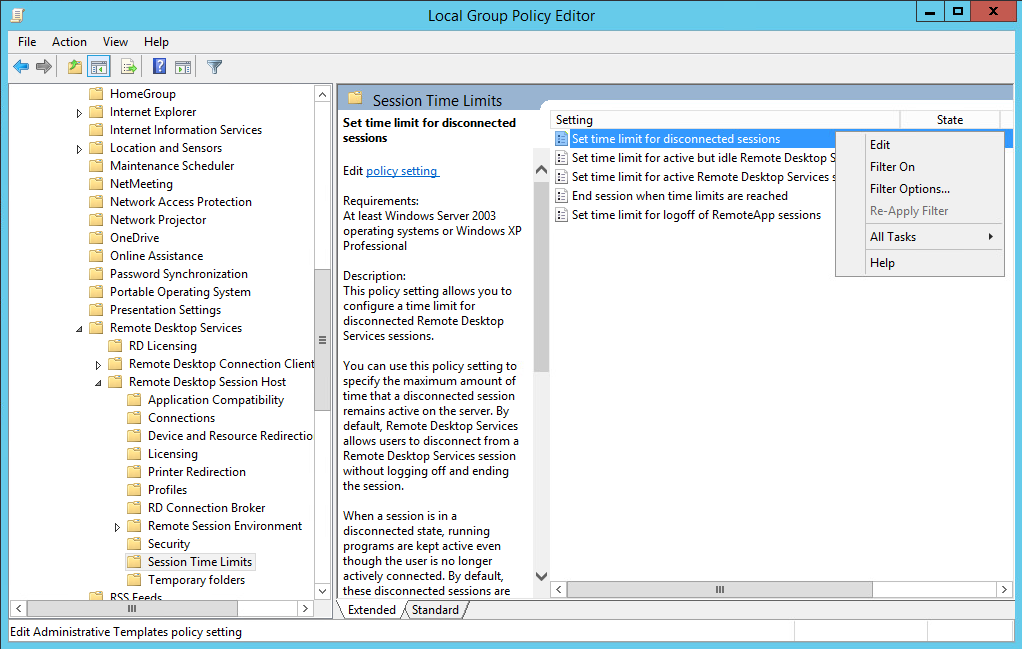Collapse the Remote Desktop Services node
This screenshot has height=649, width=1022.
[79, 329]
